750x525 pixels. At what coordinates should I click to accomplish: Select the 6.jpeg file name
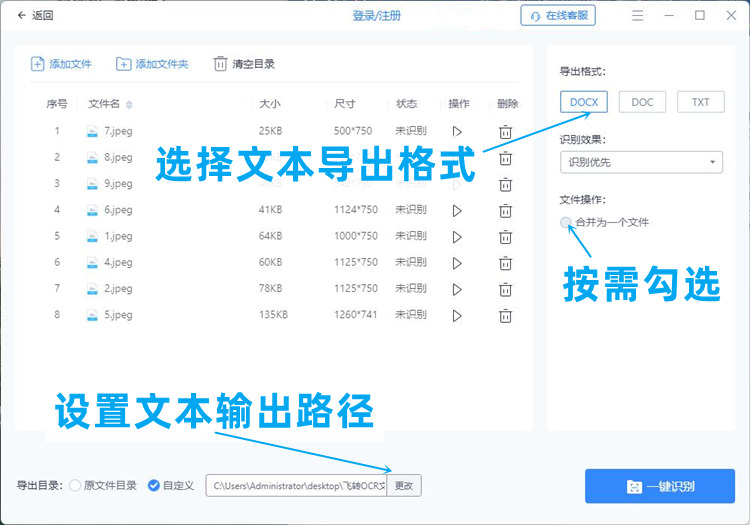pyautogui.click(x=118, y=210)
